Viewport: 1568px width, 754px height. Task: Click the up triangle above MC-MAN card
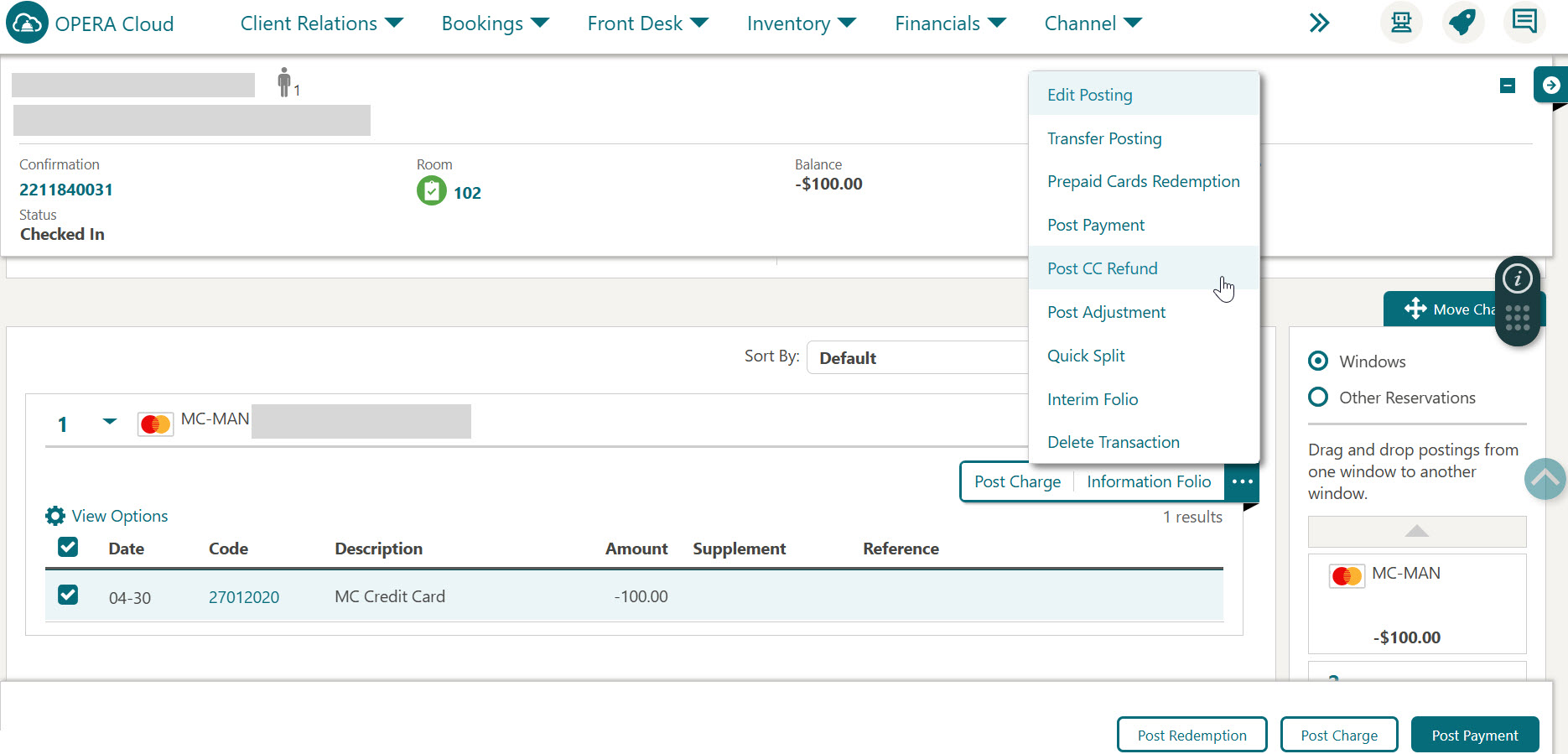pyautogui.click(x=1417, y=531)
